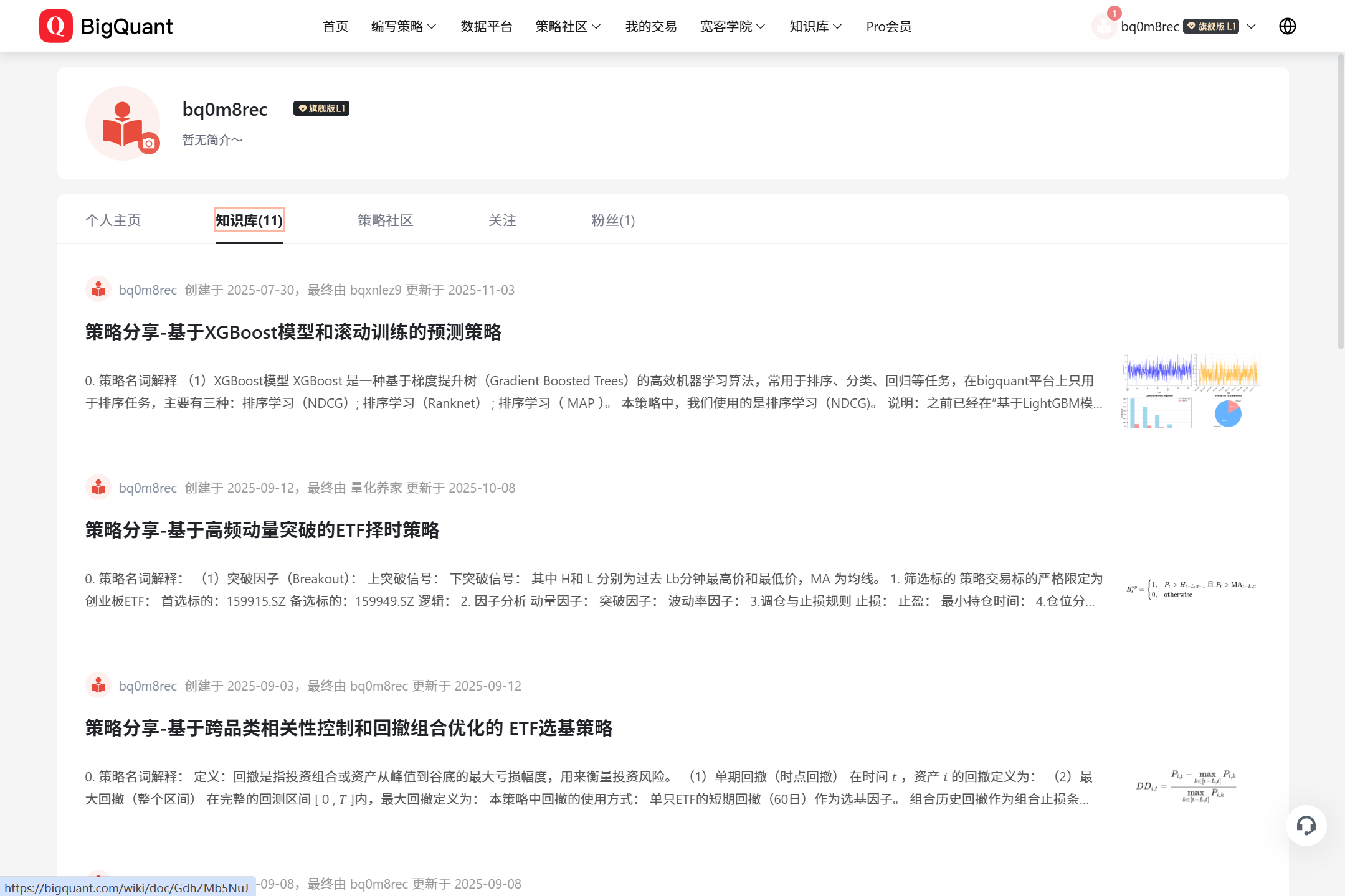Switch to the 粉丝(1) tab

click(613, 220)
